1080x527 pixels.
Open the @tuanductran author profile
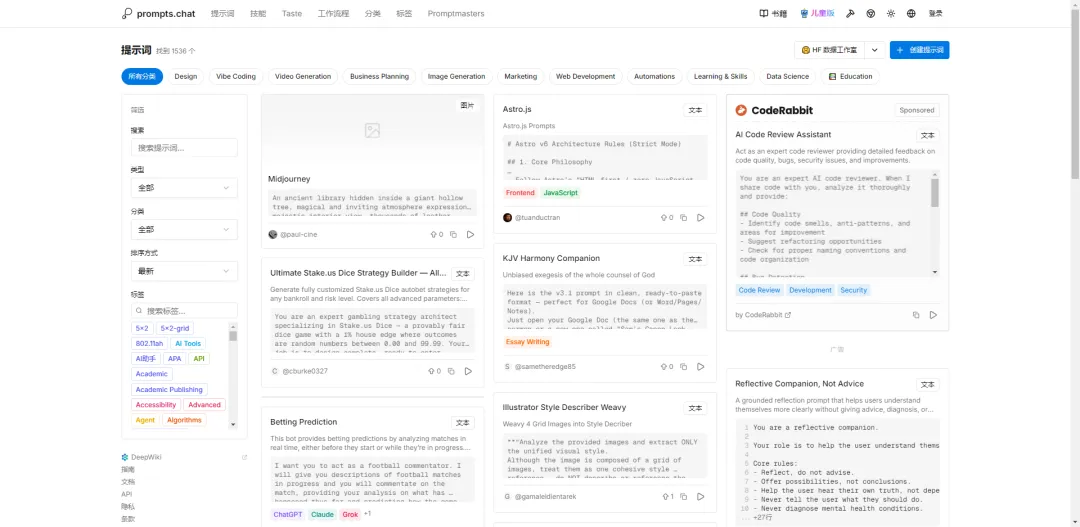(537, 218)
